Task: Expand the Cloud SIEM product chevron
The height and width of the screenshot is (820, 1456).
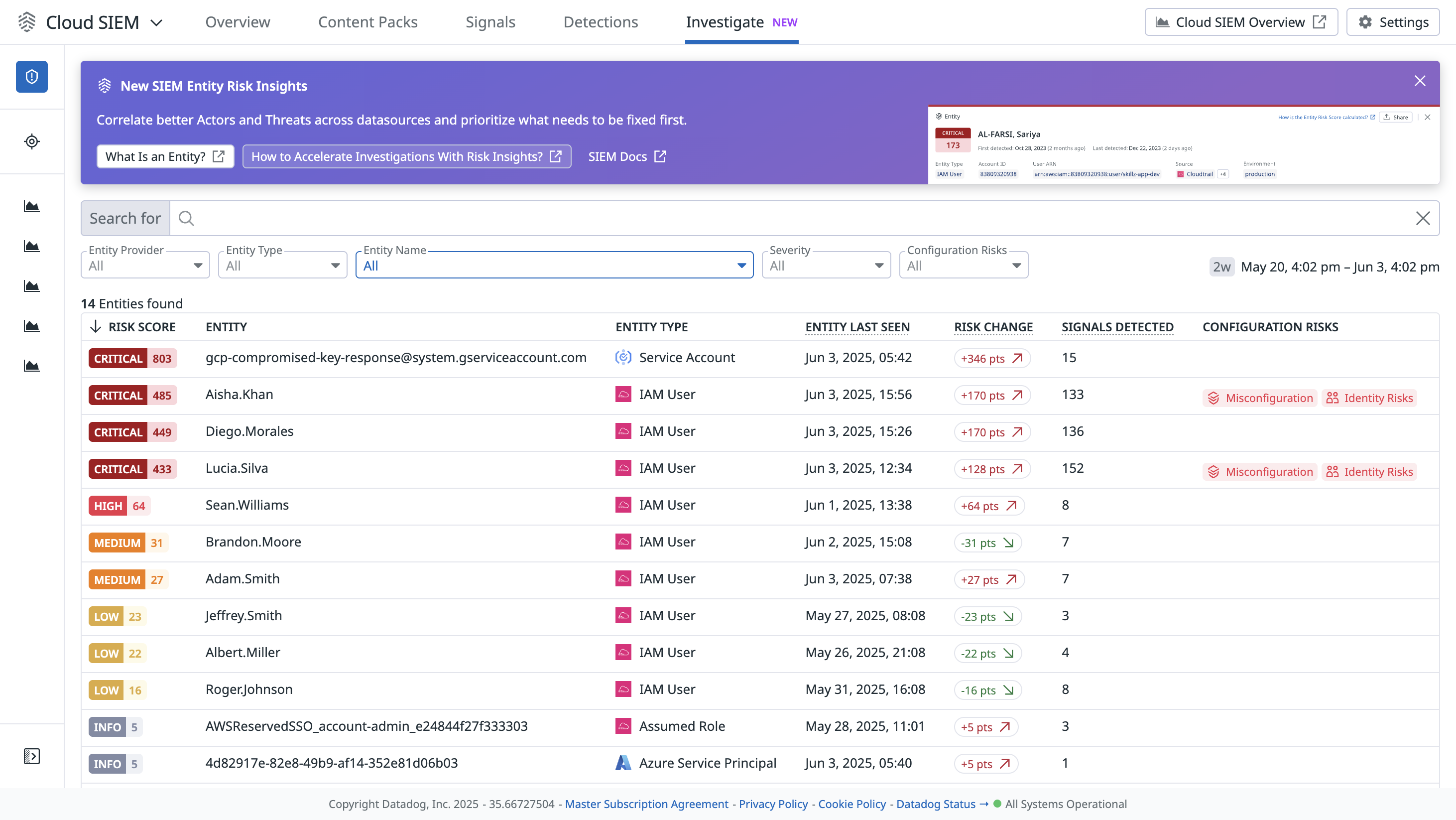Action: [x=156, y=22]
